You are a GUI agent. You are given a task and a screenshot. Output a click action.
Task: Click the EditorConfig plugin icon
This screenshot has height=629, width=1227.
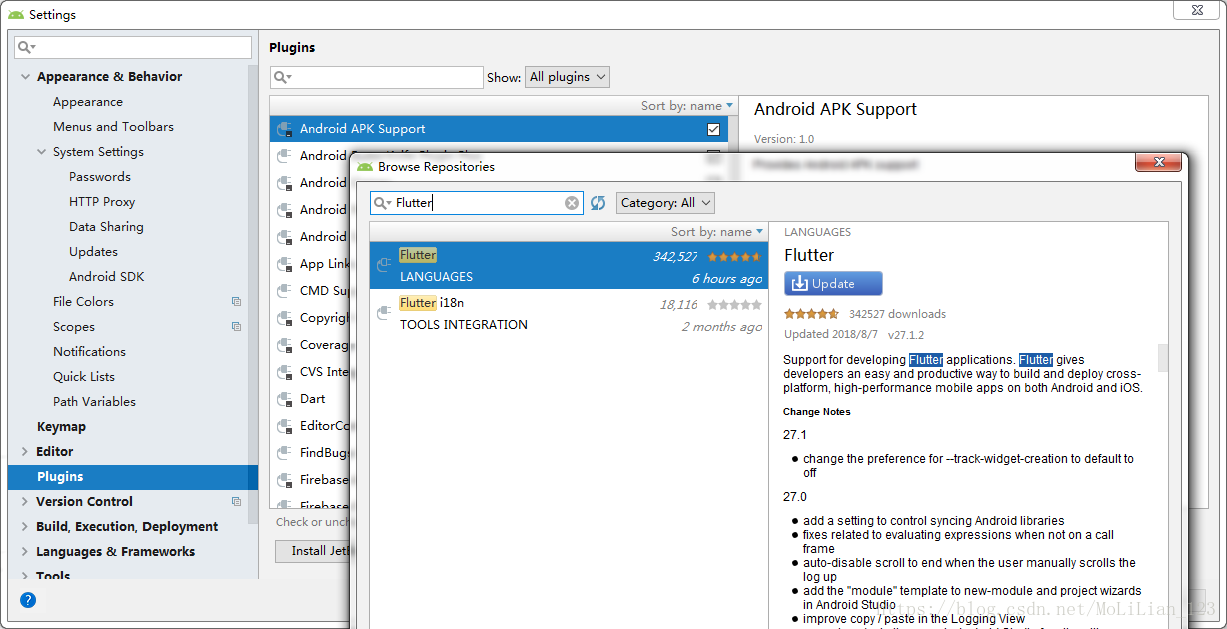(x=284, y=426)
